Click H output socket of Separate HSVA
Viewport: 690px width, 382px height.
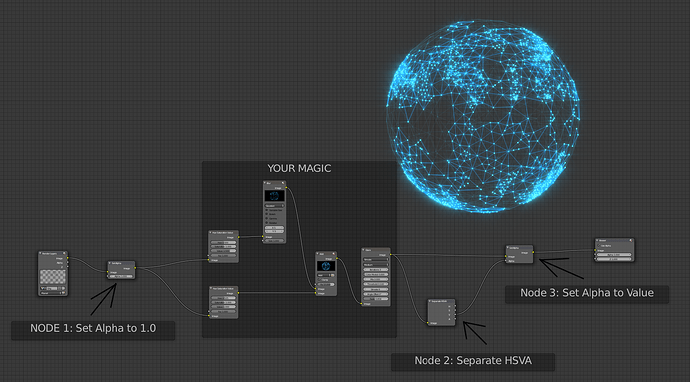point(455,306)
